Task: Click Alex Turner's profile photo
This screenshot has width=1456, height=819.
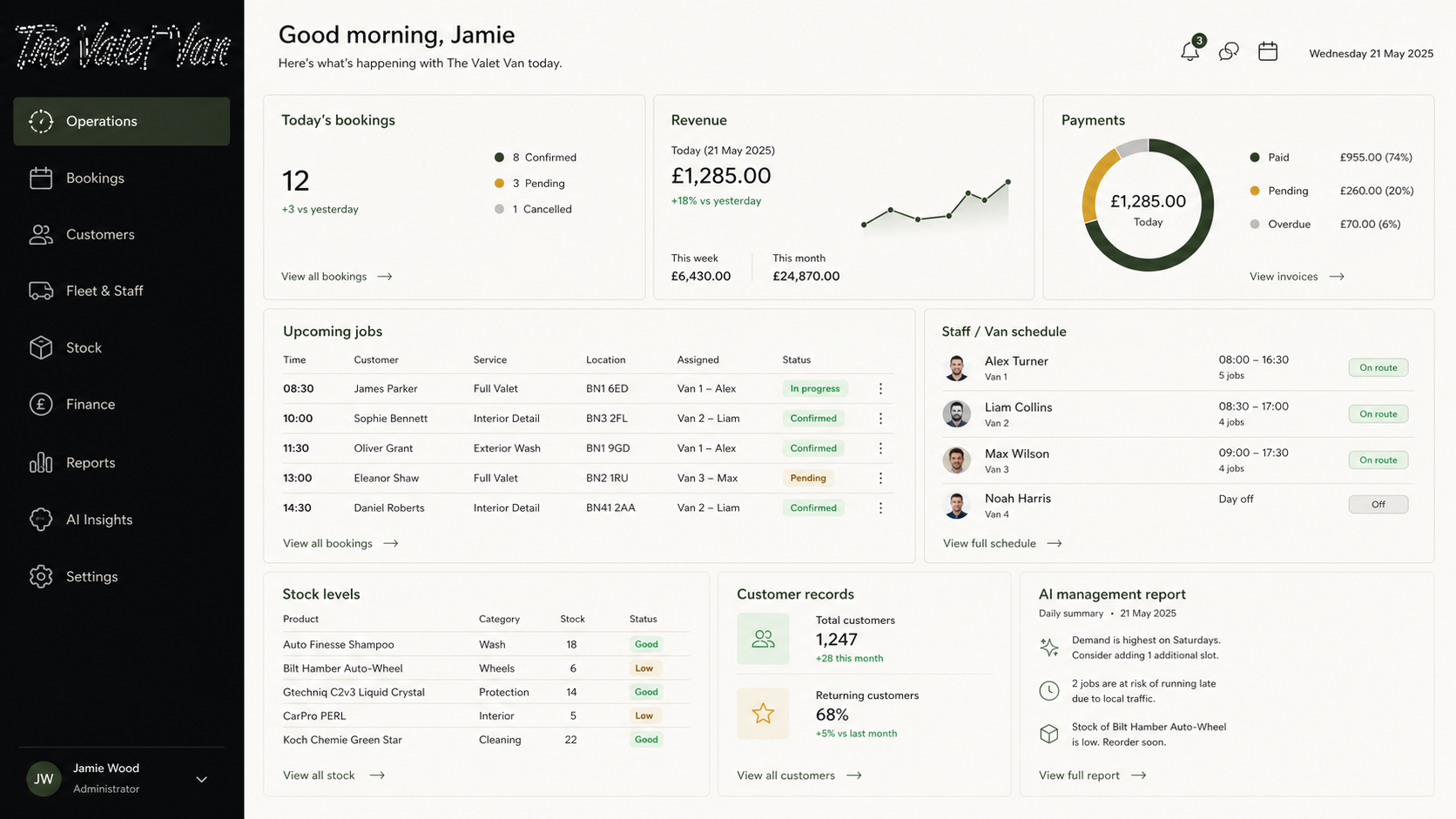Action: (x=957, y=367)
